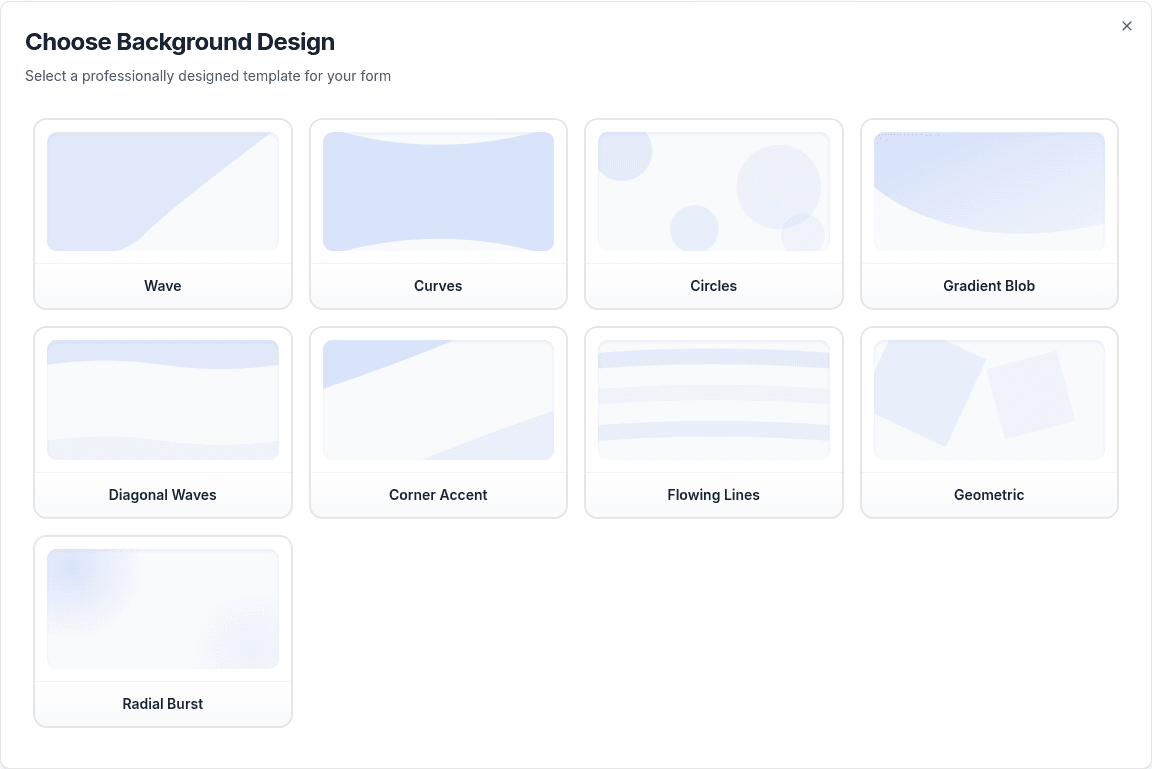Click the Gradient Blob label text
This screenshot has height=769, width=1152.
989,285
